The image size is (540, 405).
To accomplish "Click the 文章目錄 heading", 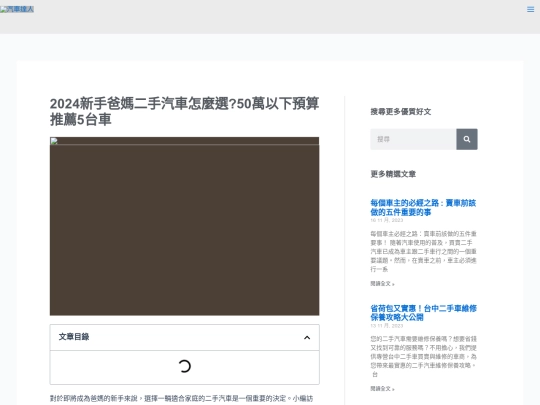I will [74, 337].
